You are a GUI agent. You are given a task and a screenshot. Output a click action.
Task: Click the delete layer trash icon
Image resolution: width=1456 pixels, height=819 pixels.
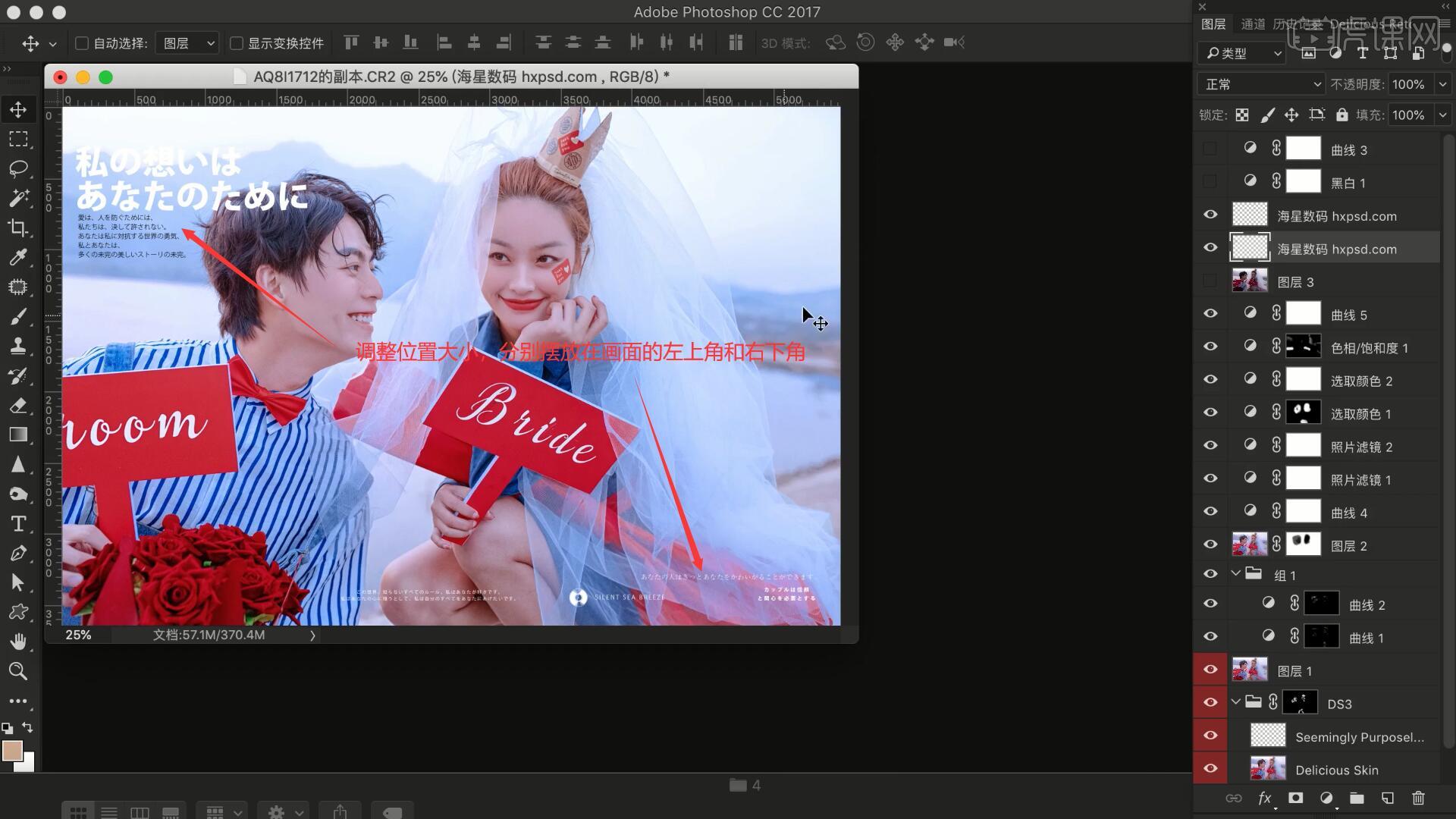(1418, 798)
